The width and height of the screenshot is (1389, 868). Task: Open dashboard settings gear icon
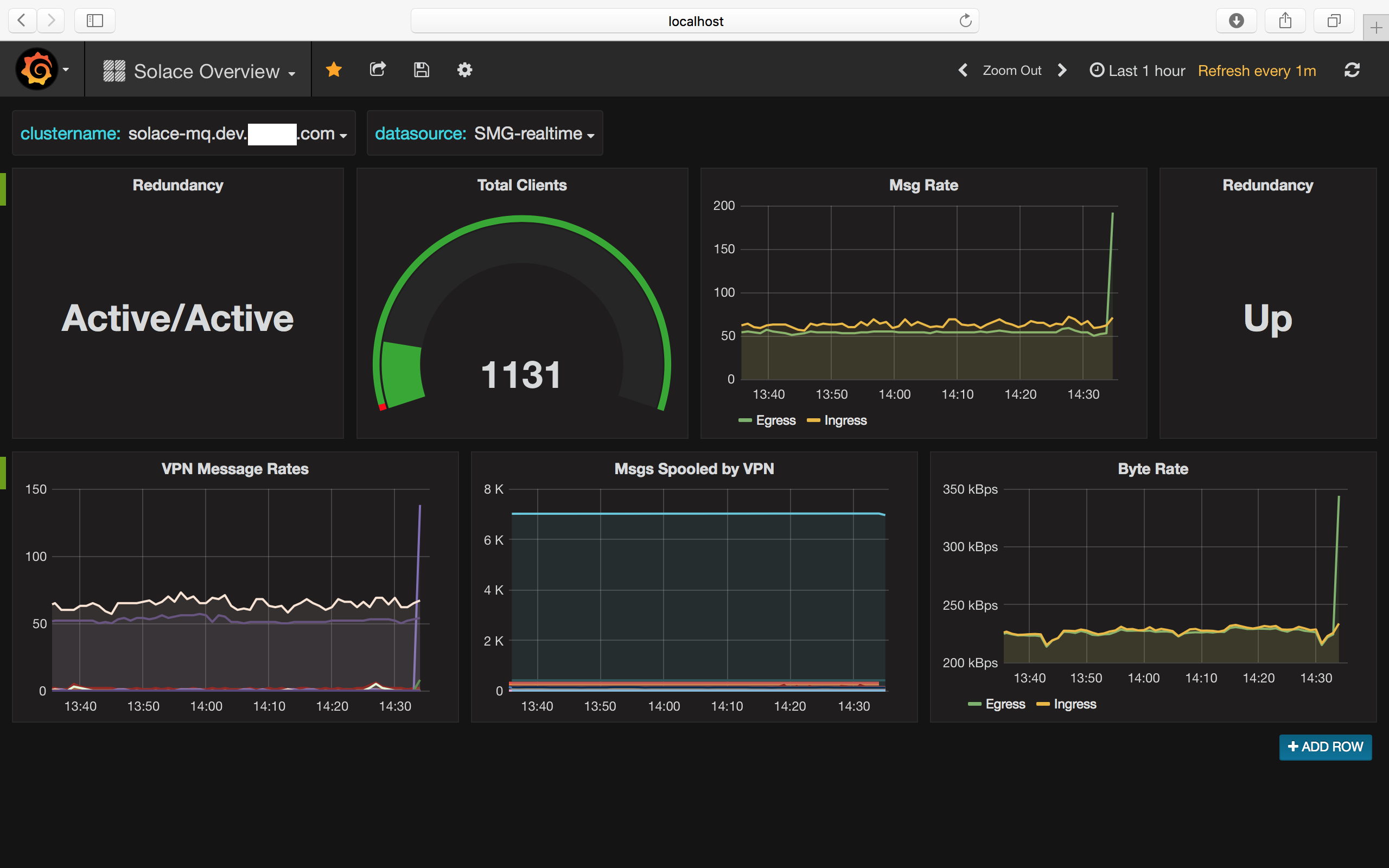coord(464,70)
